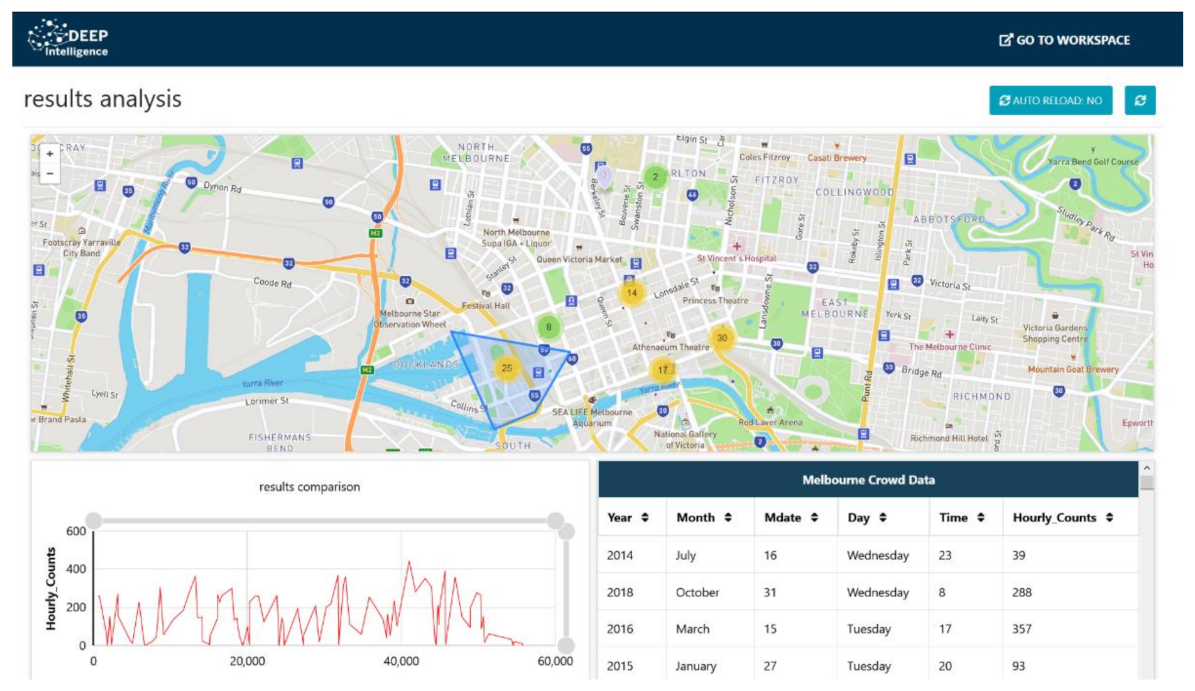Sort table by Hourly_Counts column
The width and height of the screenshot is (1195, 691).
[x=1061, y=517]
